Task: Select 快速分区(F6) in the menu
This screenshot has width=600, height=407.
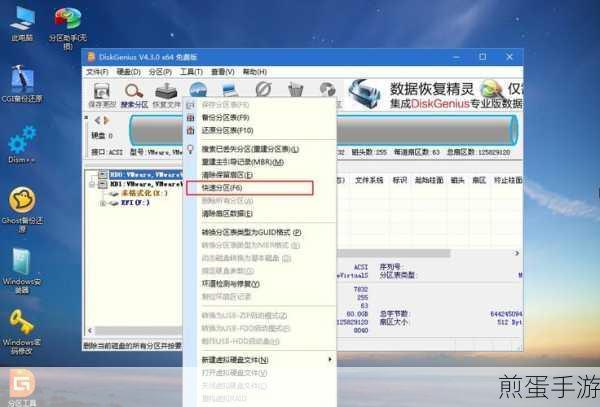Action: [249, 188]
